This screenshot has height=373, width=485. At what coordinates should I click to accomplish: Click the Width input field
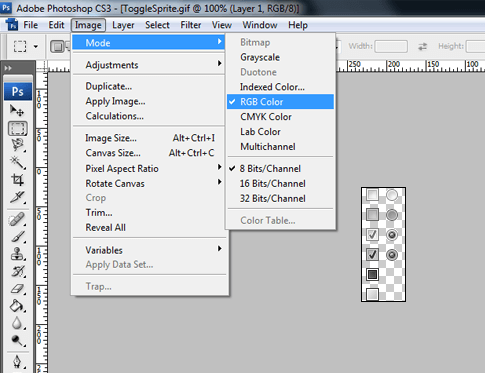tap(391, 46)
